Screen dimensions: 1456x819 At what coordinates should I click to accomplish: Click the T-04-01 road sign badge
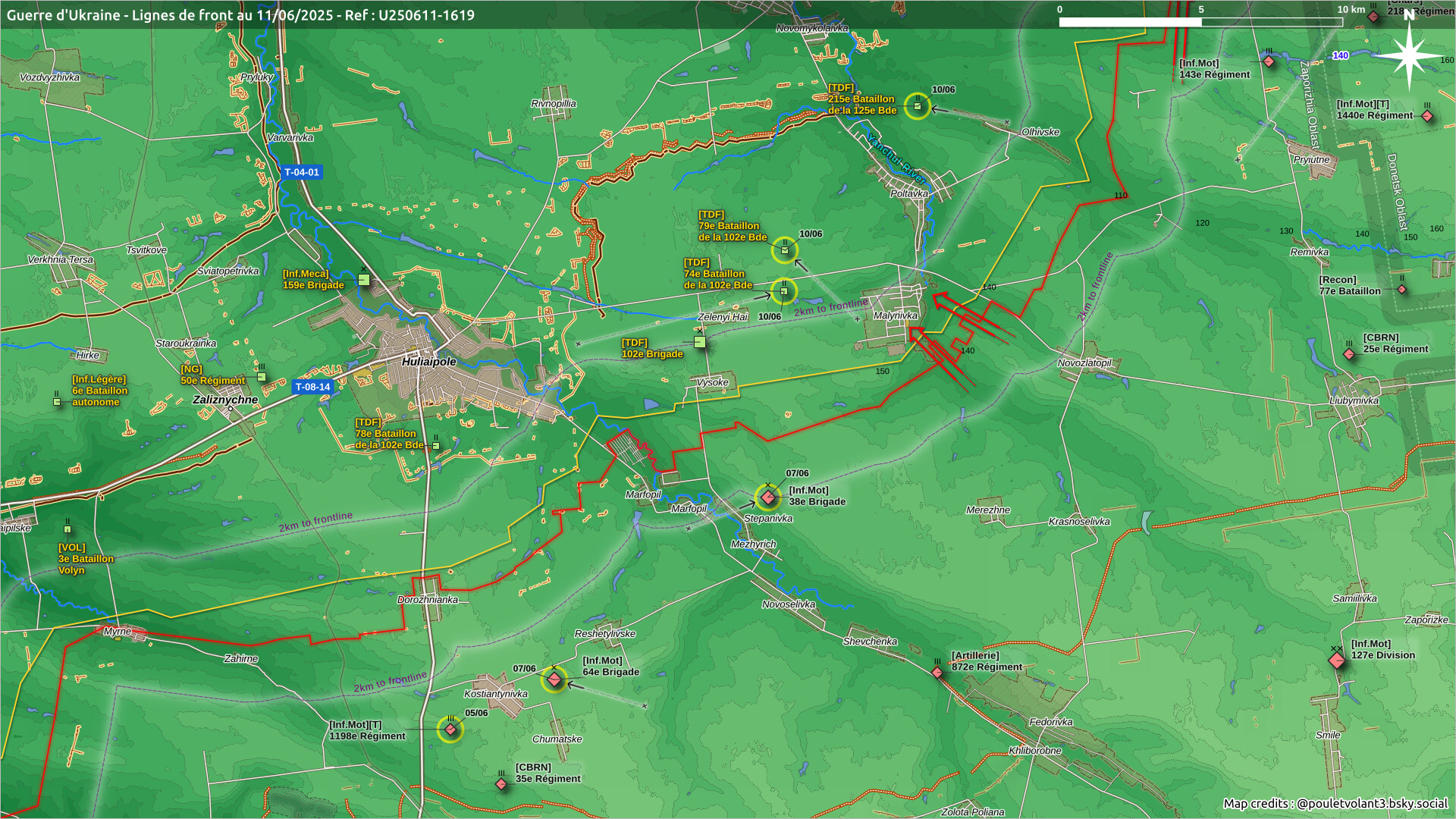tap(302, 172)
